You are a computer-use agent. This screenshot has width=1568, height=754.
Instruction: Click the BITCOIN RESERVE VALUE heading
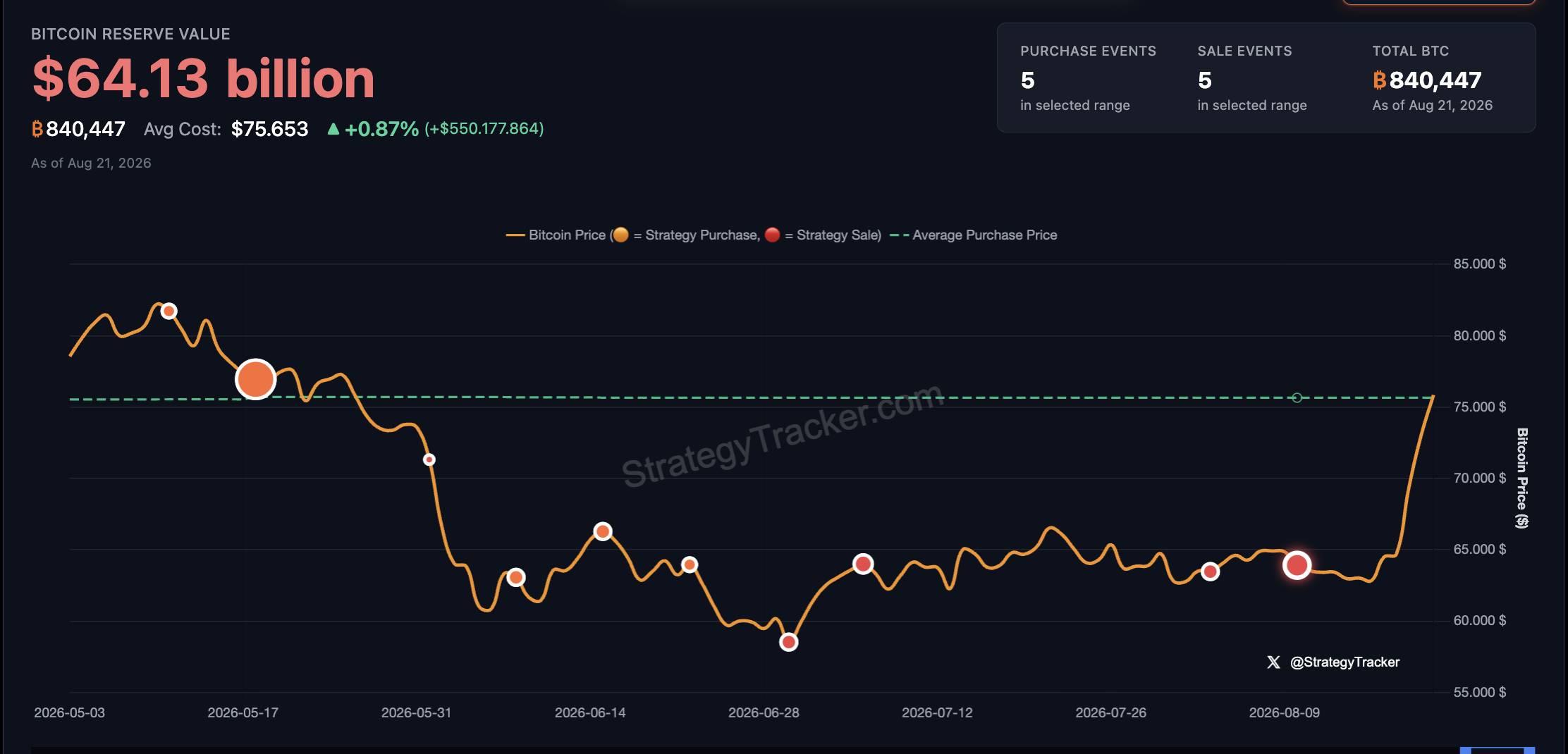pos(130,34)
